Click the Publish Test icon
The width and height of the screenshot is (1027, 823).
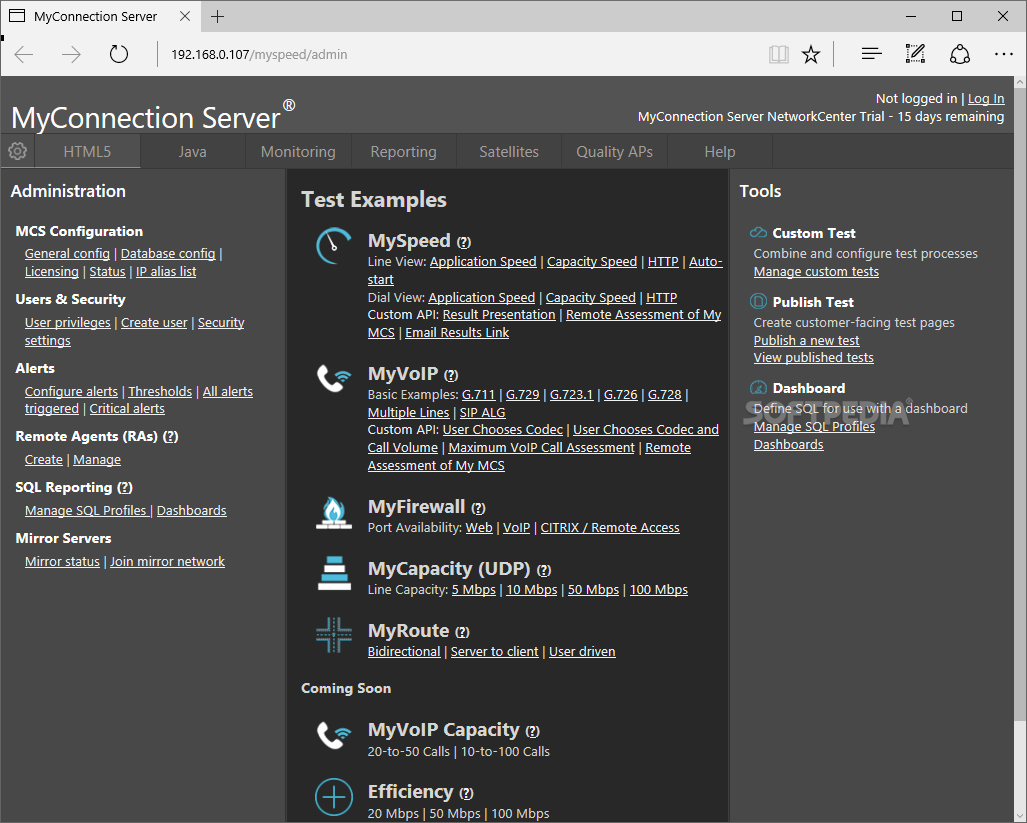[x=758, y=301]
